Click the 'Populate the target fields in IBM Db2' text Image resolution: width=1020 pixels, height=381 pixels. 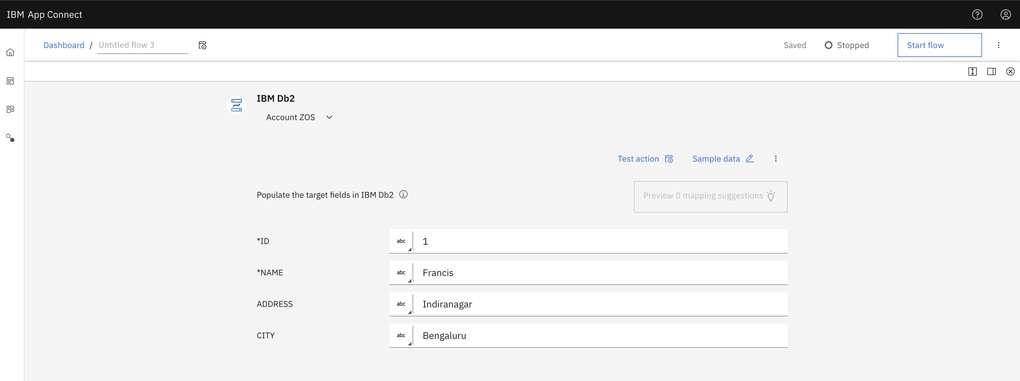[325, 194]
